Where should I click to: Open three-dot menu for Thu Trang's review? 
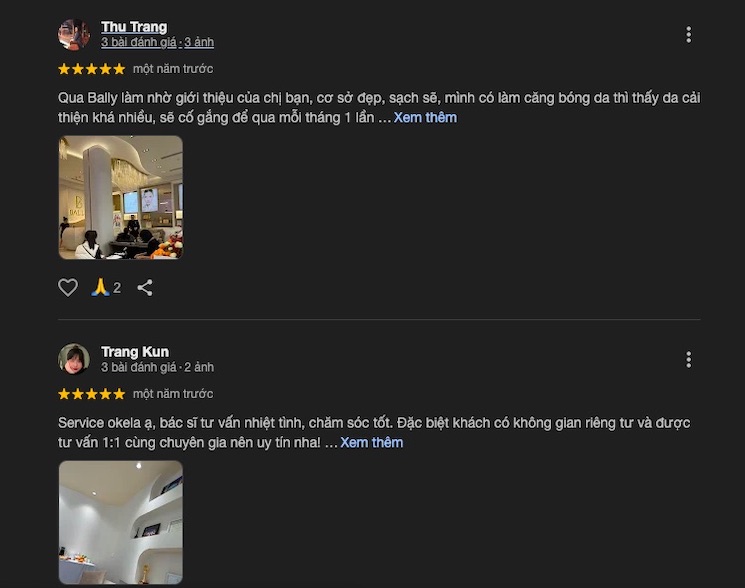pyautogui.click(x=688, y=35)
